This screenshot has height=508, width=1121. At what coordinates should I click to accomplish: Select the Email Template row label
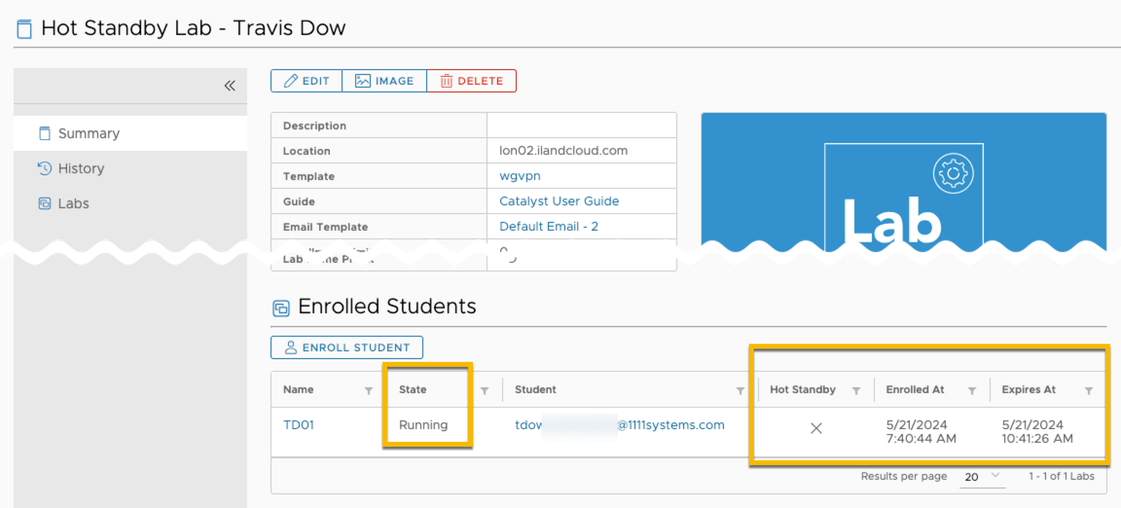325,227
